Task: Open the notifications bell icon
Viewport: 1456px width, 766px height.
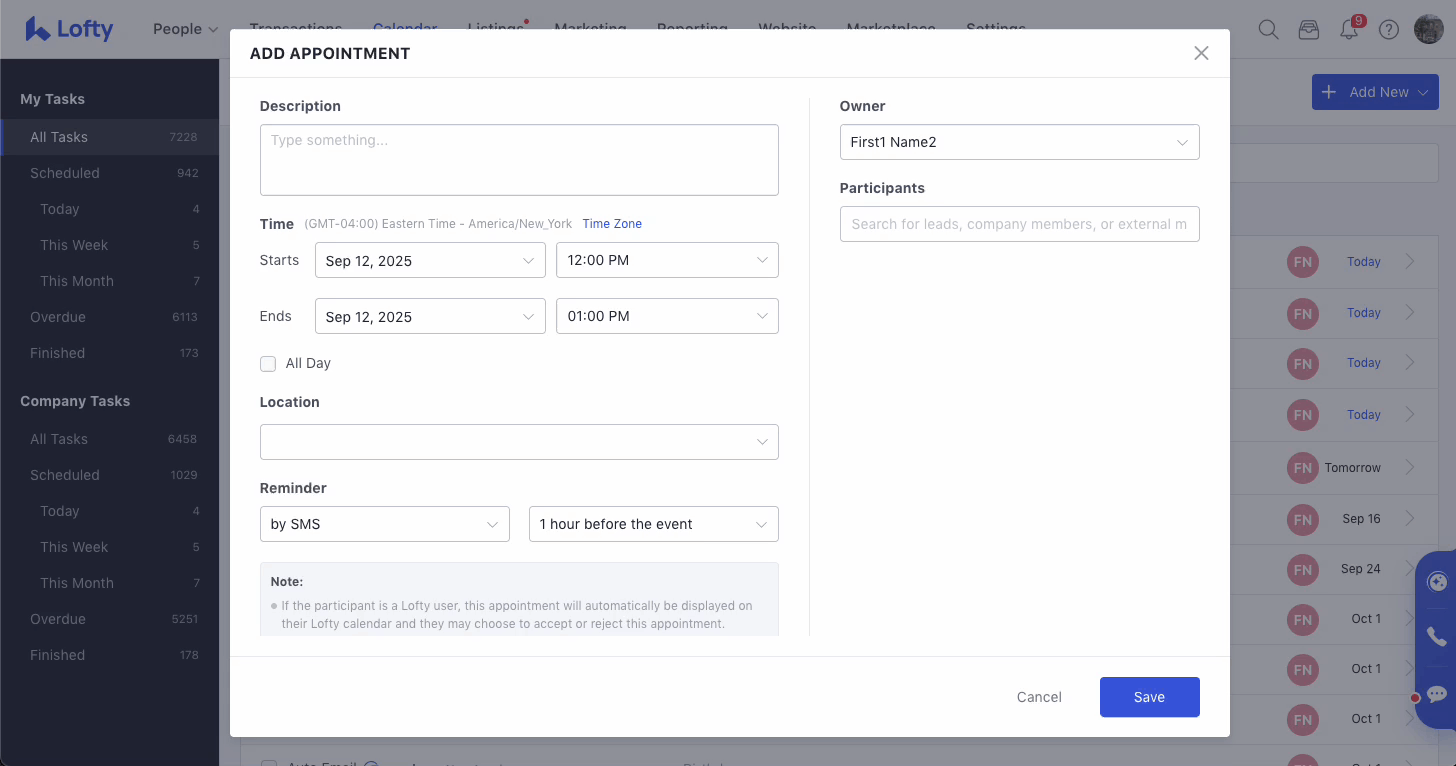Action: (x=1349, y=29)
